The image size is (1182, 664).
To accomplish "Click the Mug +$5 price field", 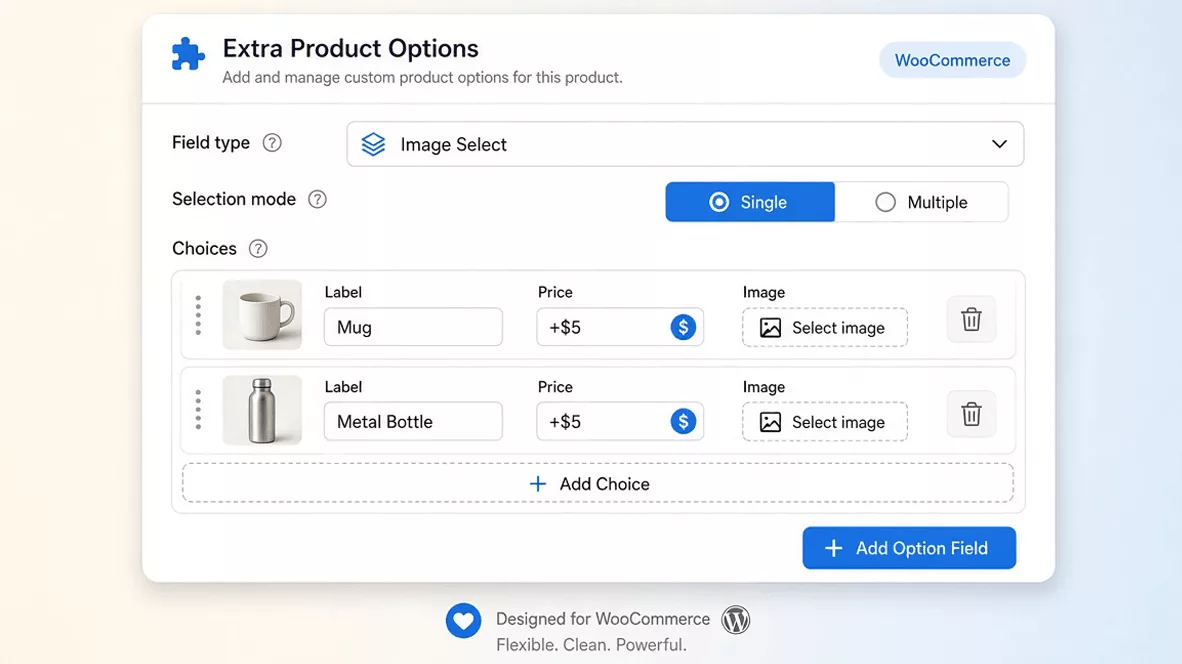I will (x=620, y=327).
